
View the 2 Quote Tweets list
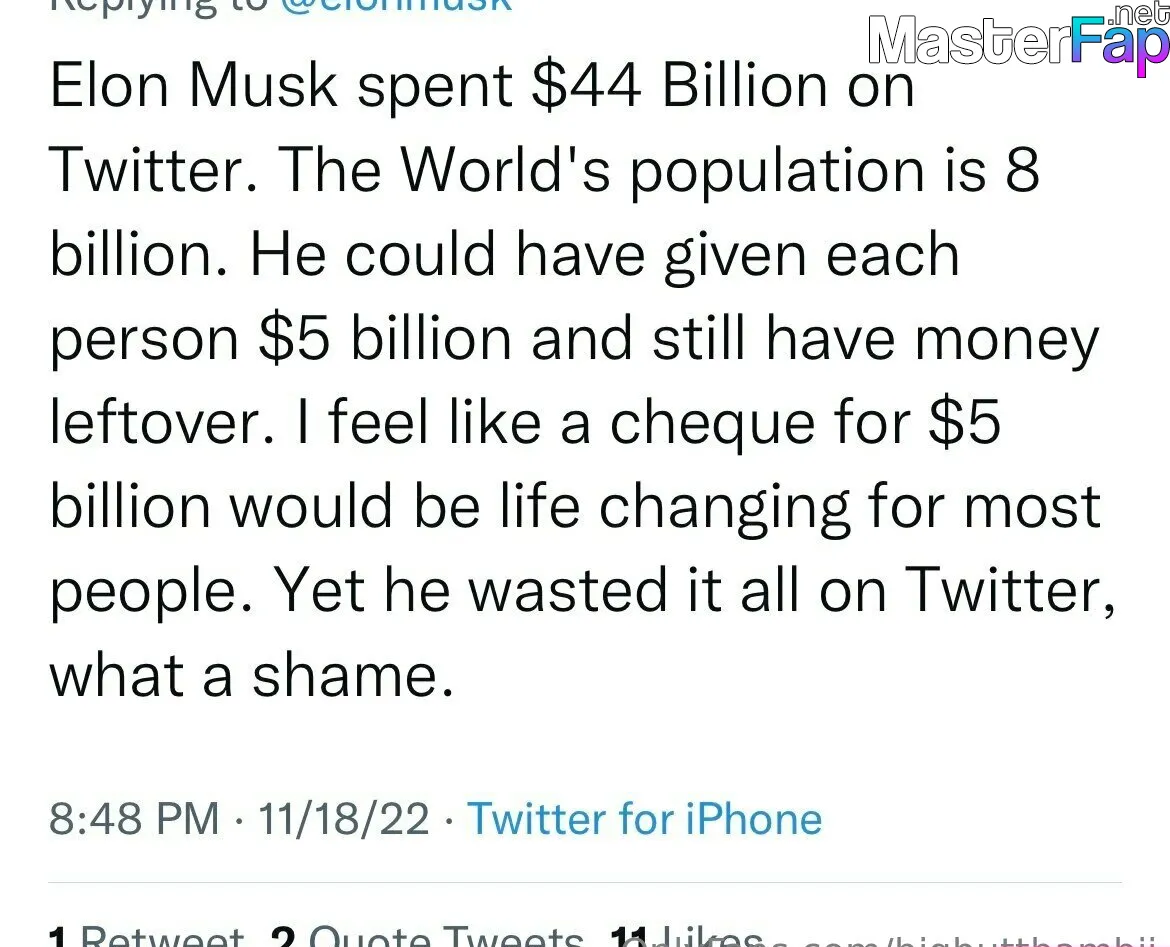click(x=427, y=937)
